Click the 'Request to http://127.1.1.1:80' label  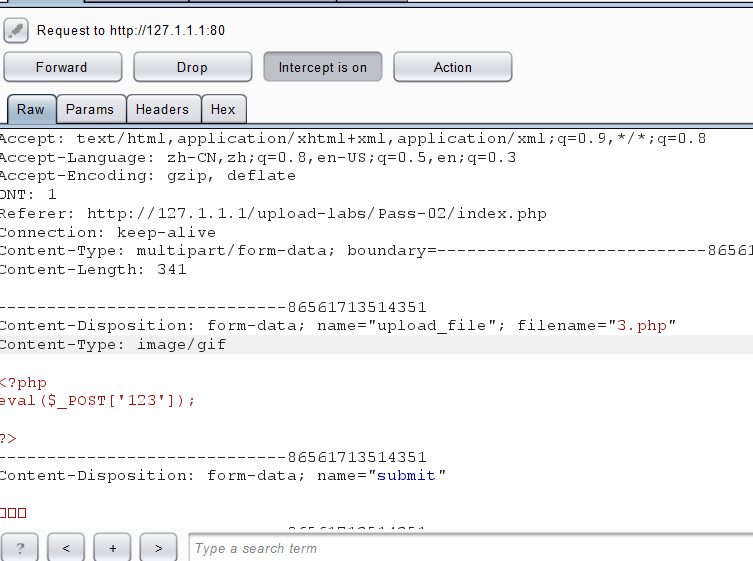click(131, 31)
